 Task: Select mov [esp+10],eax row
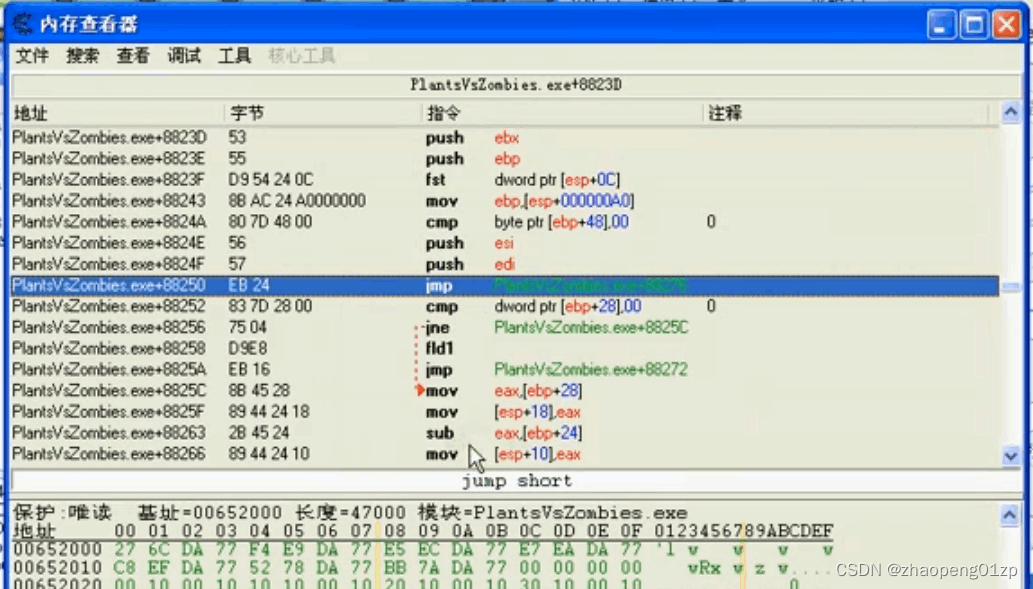tap(505, 454)
